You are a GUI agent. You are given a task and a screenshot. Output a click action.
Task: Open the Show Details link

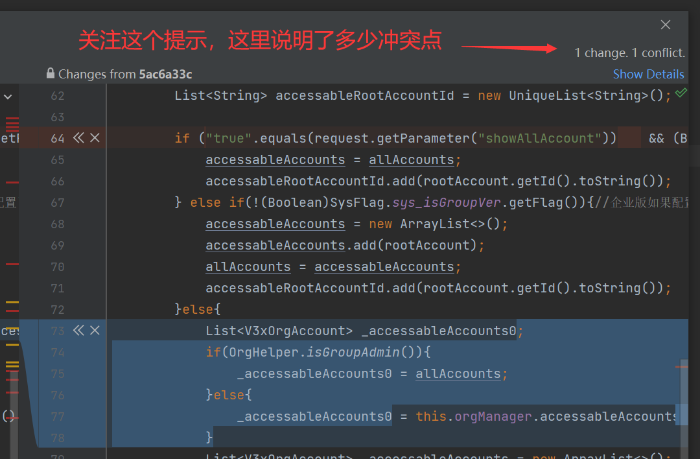(648, 74)
